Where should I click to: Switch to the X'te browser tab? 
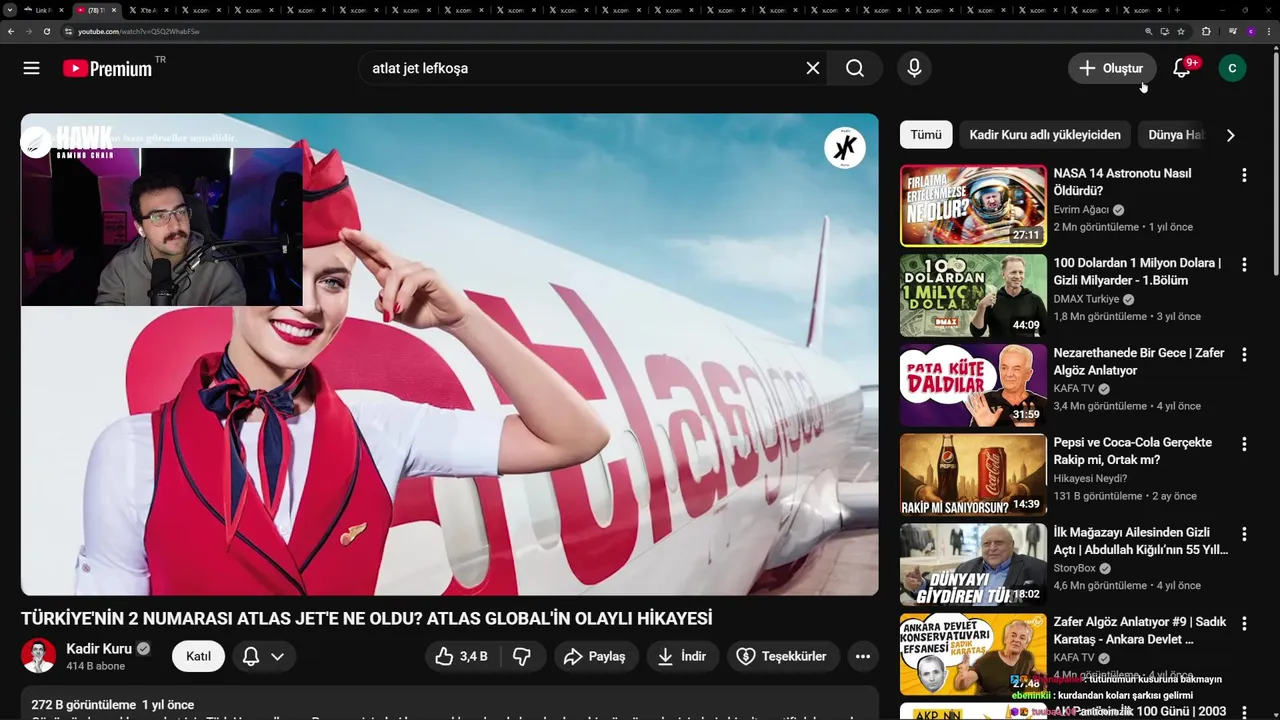(x=150, y=10)
